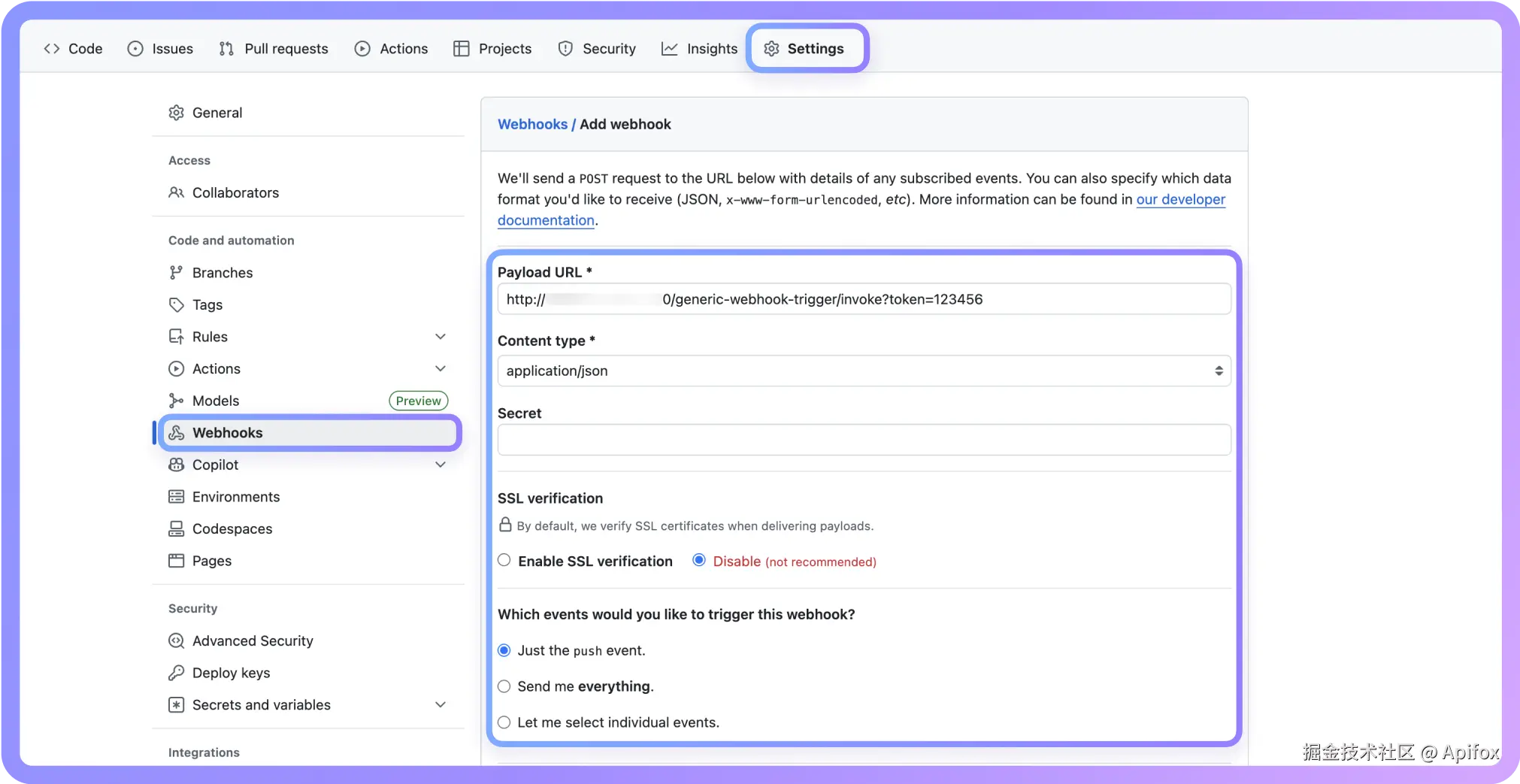The image size is (1520, 784).
Task: Click the Collaborators people icon
Action: click(177, 192)
